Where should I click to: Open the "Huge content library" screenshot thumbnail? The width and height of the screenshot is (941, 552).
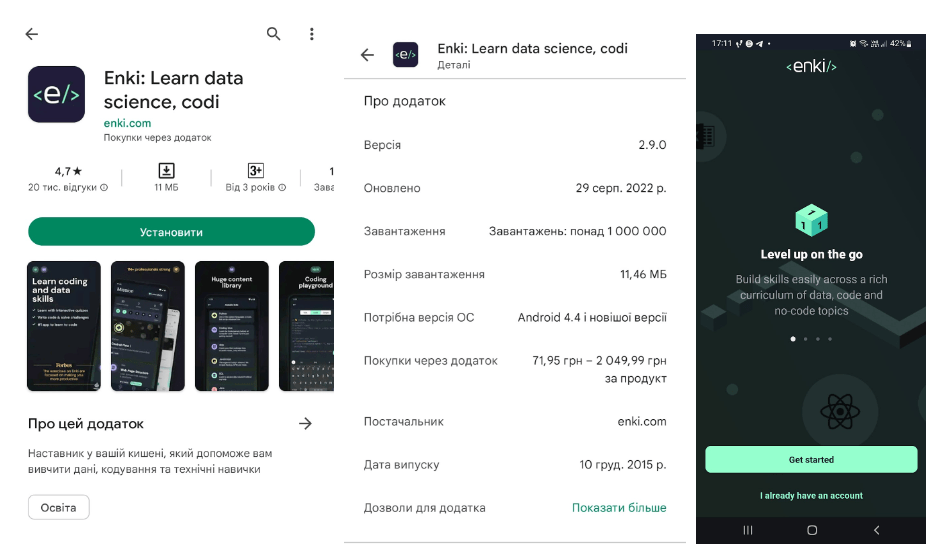232,326
